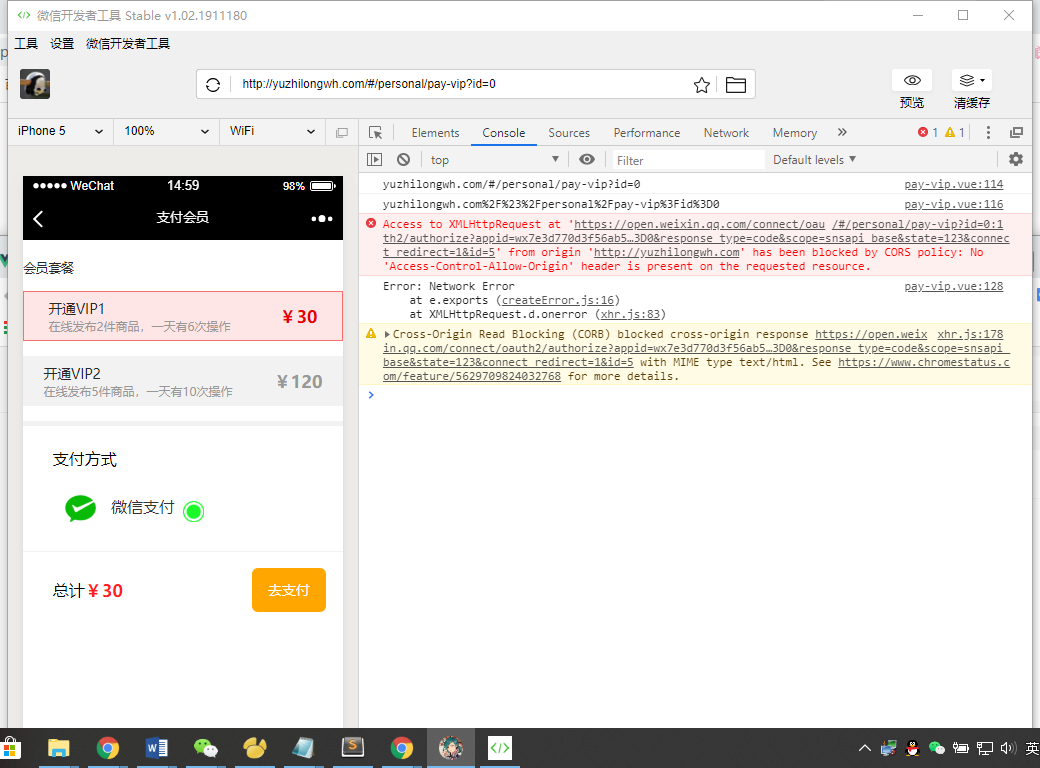Click the eye-shaped Preview (预览) icon
The height and width of the screenshot is (768, 1040).
(912, 80)
